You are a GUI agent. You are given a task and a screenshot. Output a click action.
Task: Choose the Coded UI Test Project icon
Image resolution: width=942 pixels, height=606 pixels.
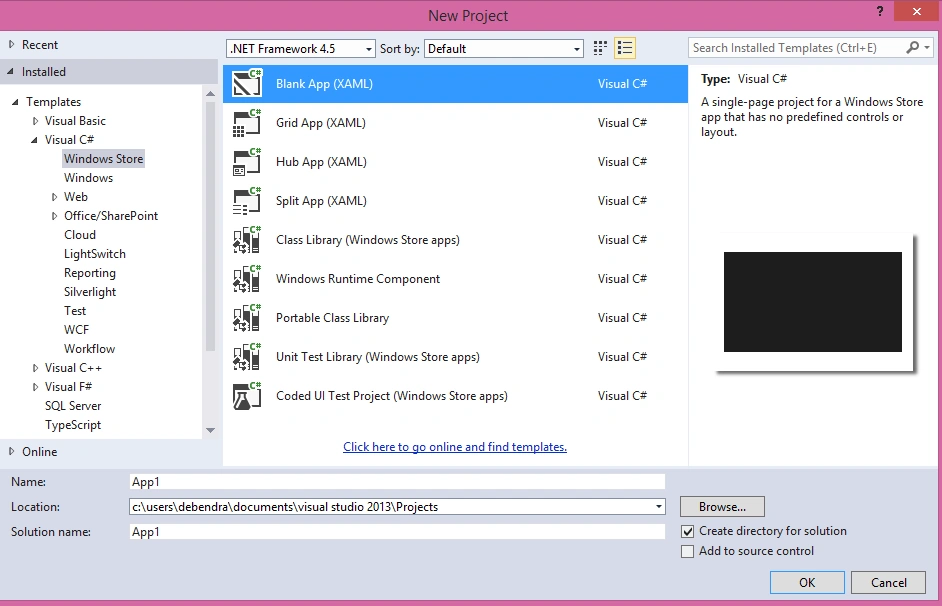(247, 396)
